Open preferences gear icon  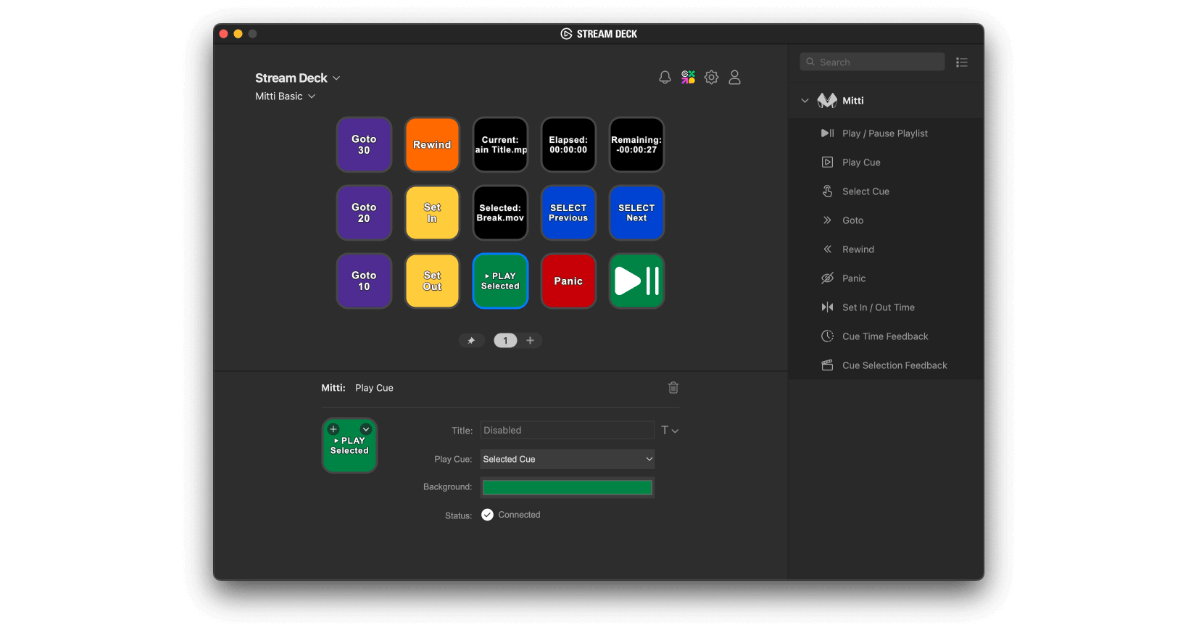click(x=711, y=77)
